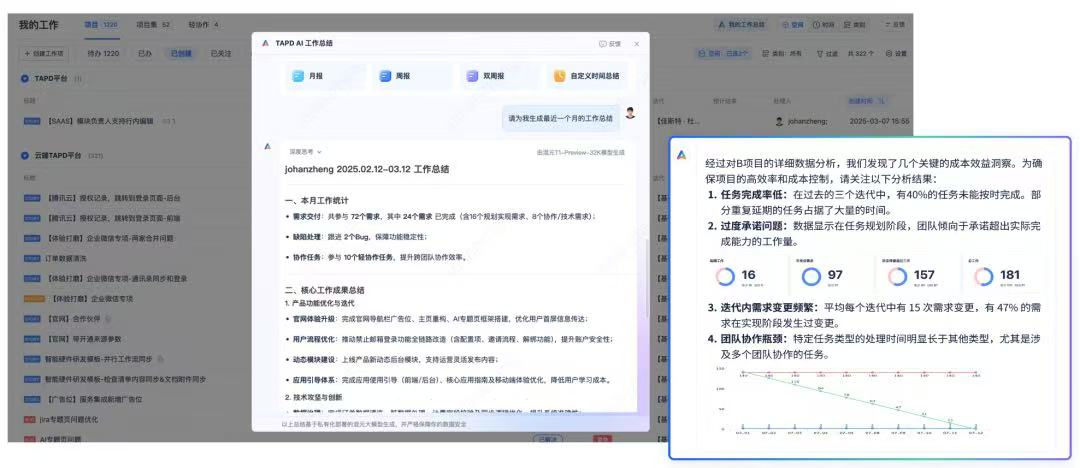Screen dimensions: 1080x468
Task: Open the 订单数据清洗 item
Action: pos(66,258)
